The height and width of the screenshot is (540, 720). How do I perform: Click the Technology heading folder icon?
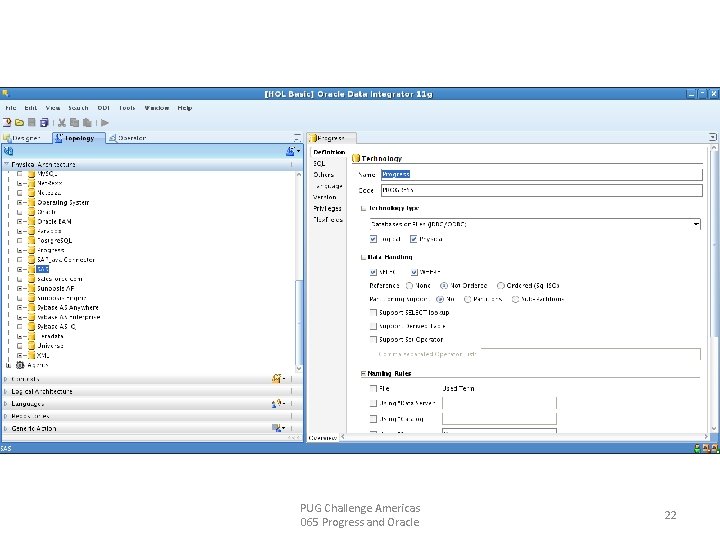[355, 158]
